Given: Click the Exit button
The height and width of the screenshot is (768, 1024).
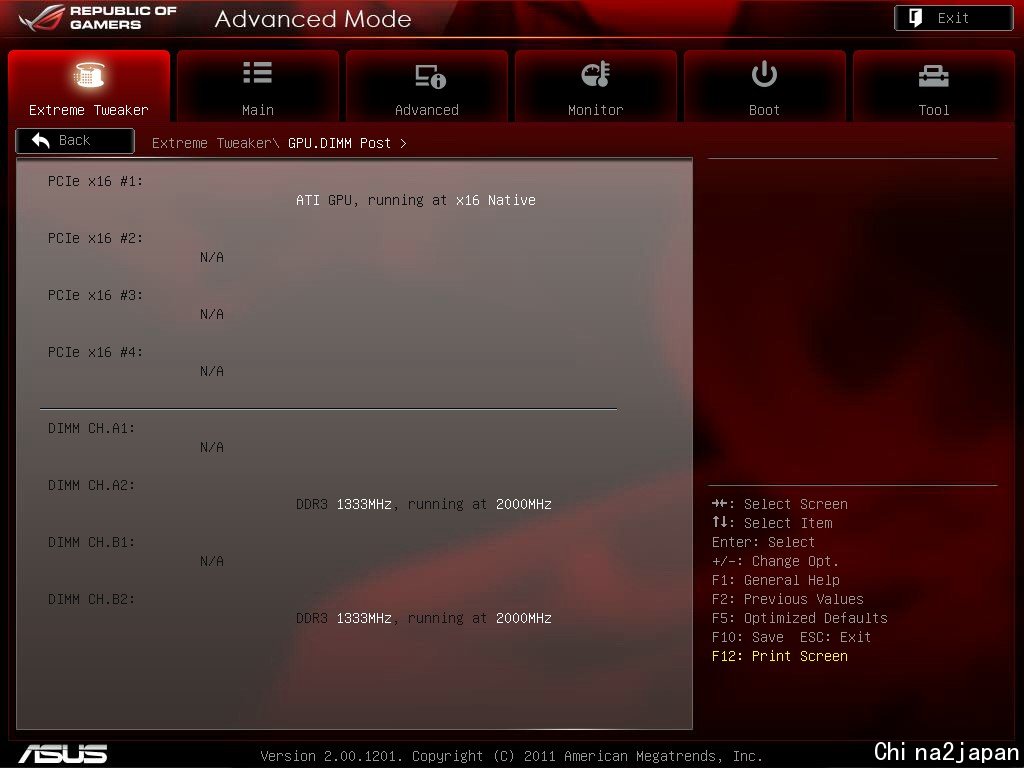Looking at the screenshot, I should [x=953, y=18].
